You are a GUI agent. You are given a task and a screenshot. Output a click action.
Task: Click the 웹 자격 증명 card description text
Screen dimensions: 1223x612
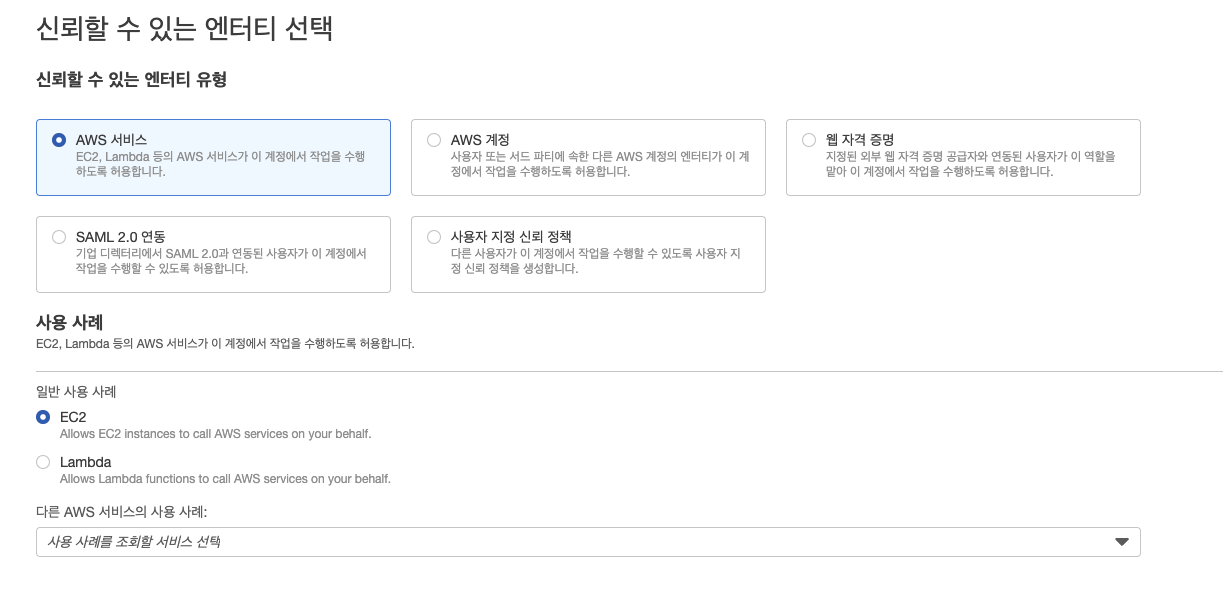click(x=970, y=164)
